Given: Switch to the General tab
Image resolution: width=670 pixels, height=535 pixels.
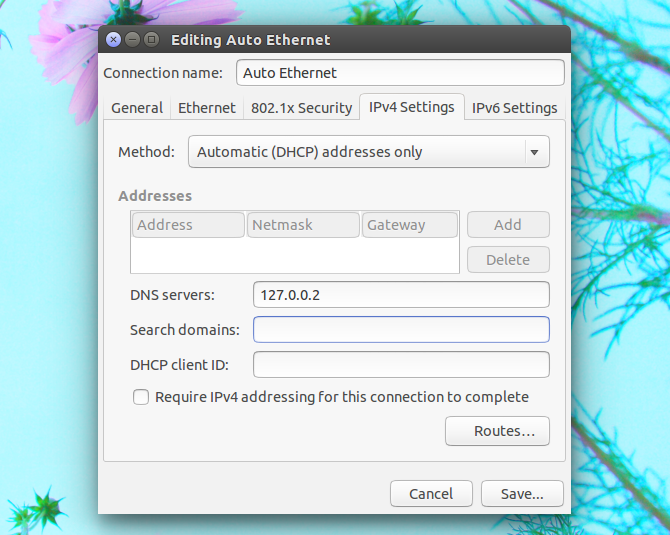Looking at the screenshot, I should pos(137,108).
